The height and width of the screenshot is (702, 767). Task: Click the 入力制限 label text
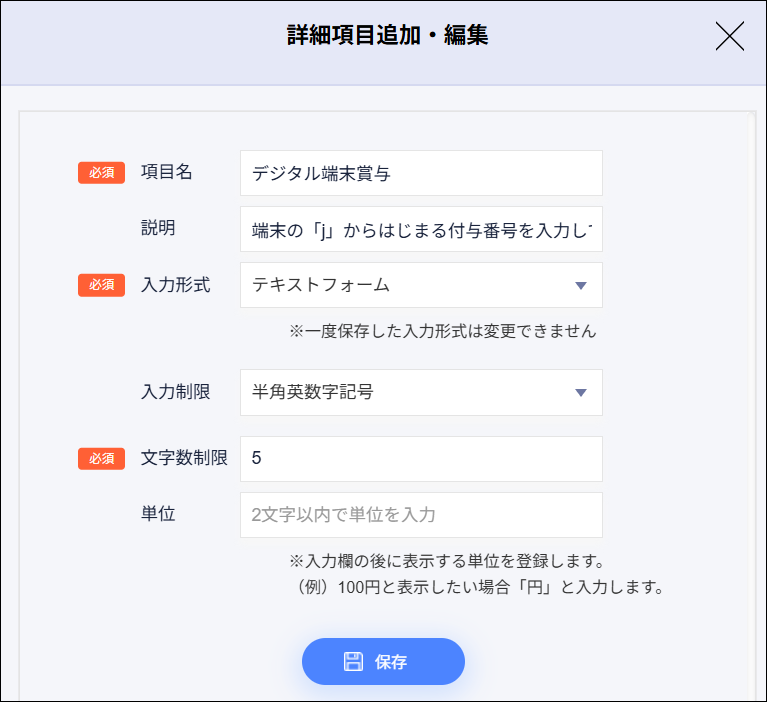pyautogui.click(x=175, y=392)
